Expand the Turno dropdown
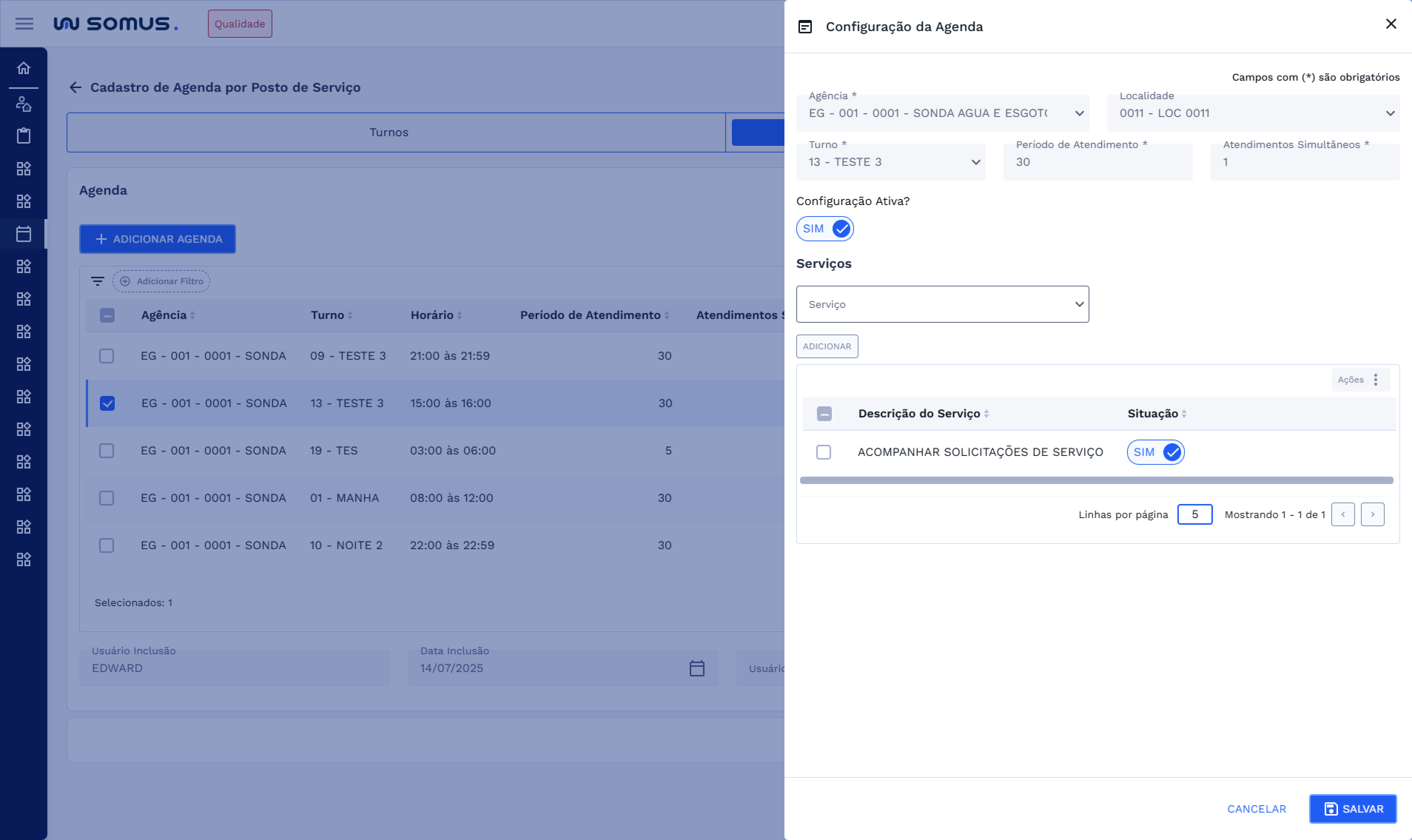1412x840 pixels. [x=891, y=162]
